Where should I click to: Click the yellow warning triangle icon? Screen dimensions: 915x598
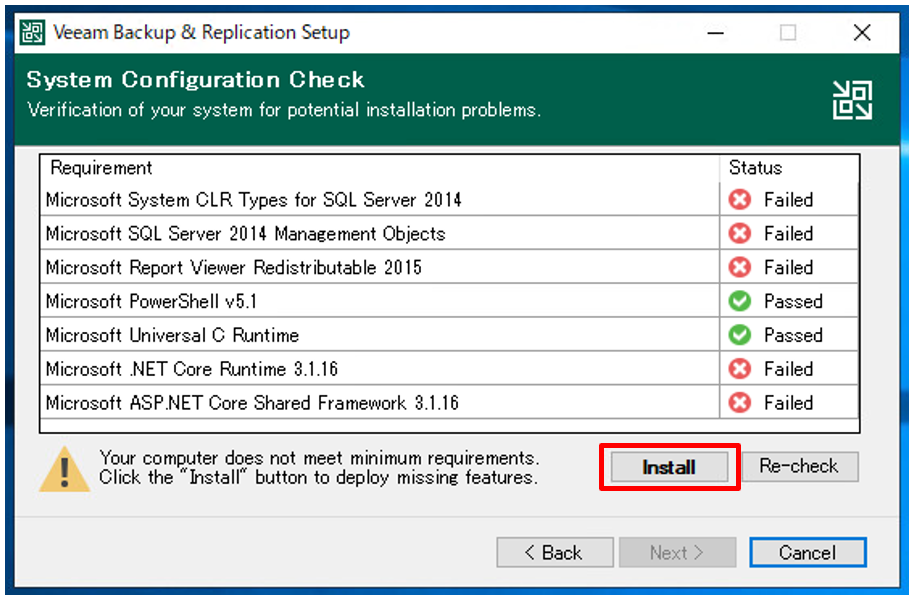(x=64, y=470)
